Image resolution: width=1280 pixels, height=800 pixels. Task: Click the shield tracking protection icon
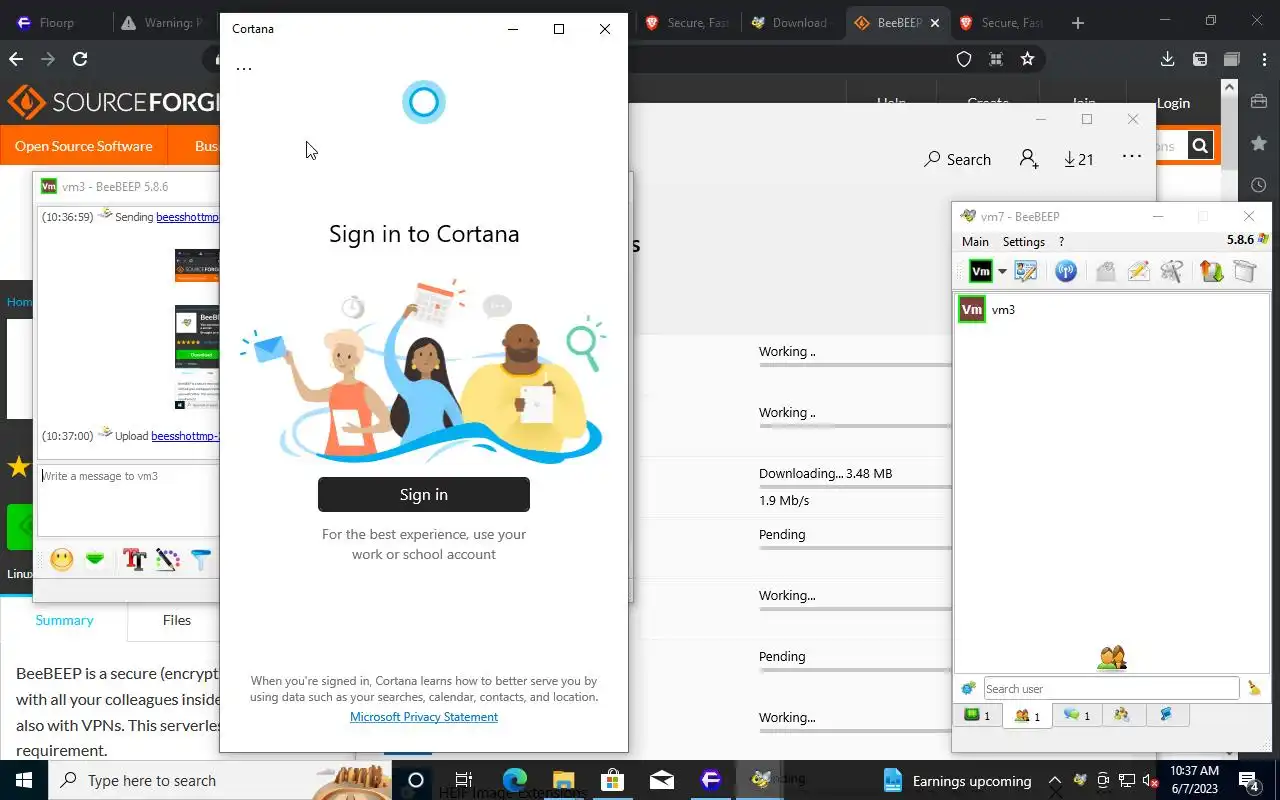(964, 59)
